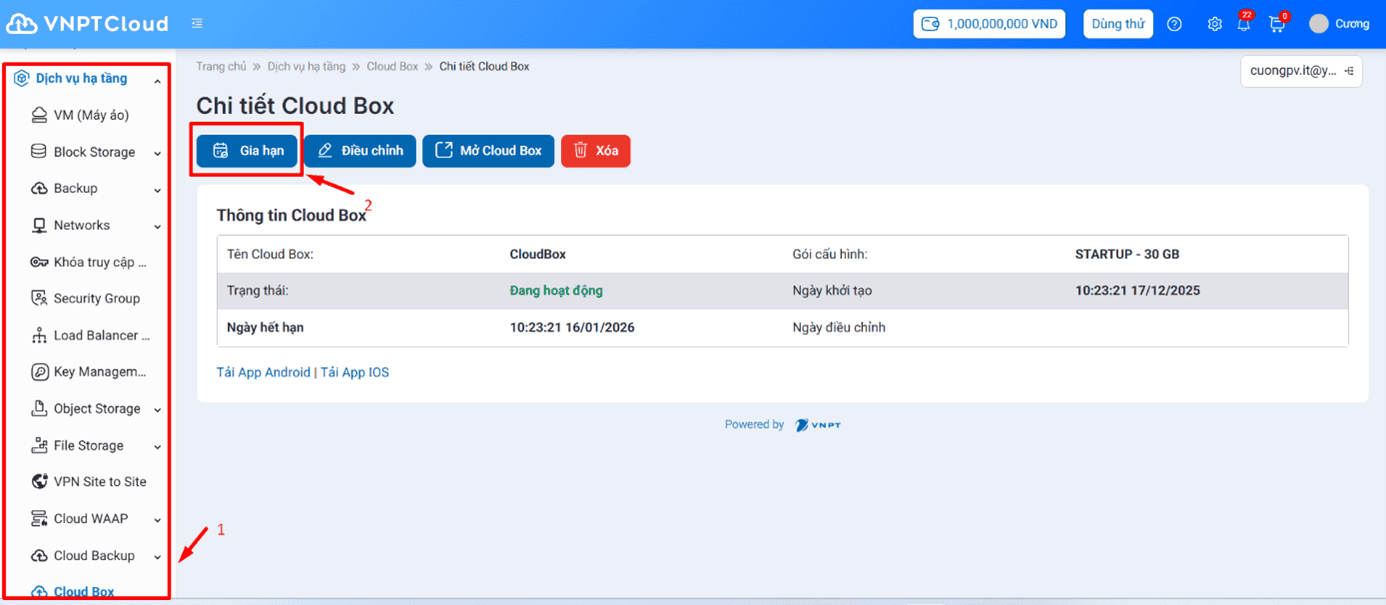Select VPN Site to Site menu item
1386x605 pixels.
point(99,482)
